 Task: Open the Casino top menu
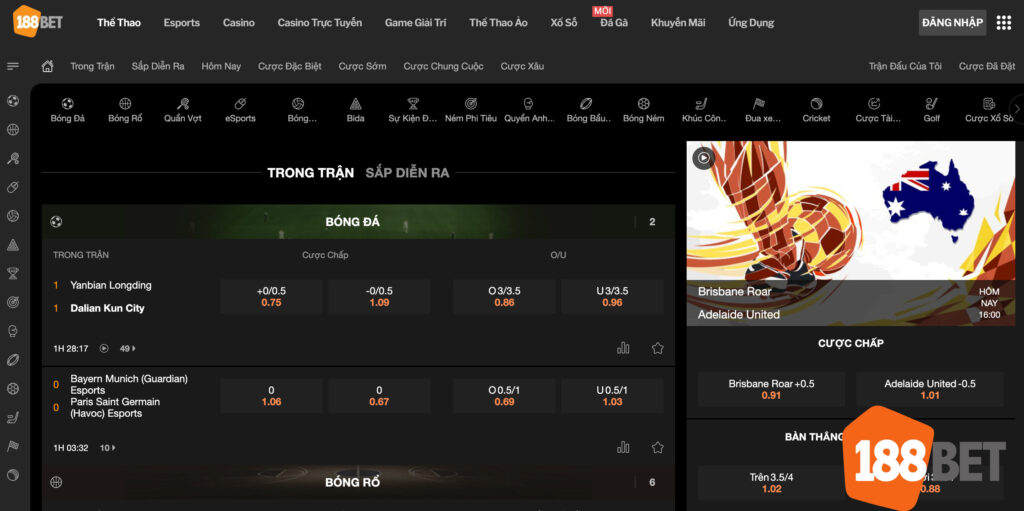pos(238,23)
